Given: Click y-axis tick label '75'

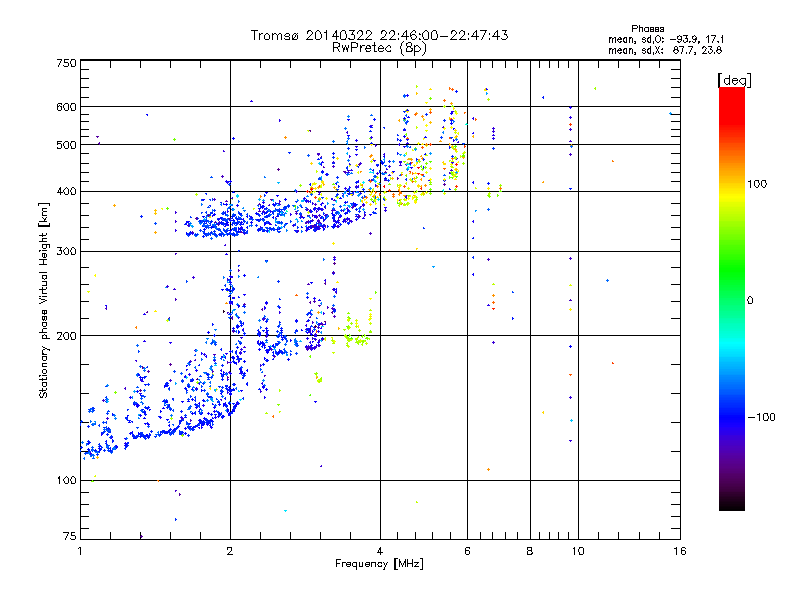Looking at the screenshot, I should pyautogui.click(x=70, y=536).
